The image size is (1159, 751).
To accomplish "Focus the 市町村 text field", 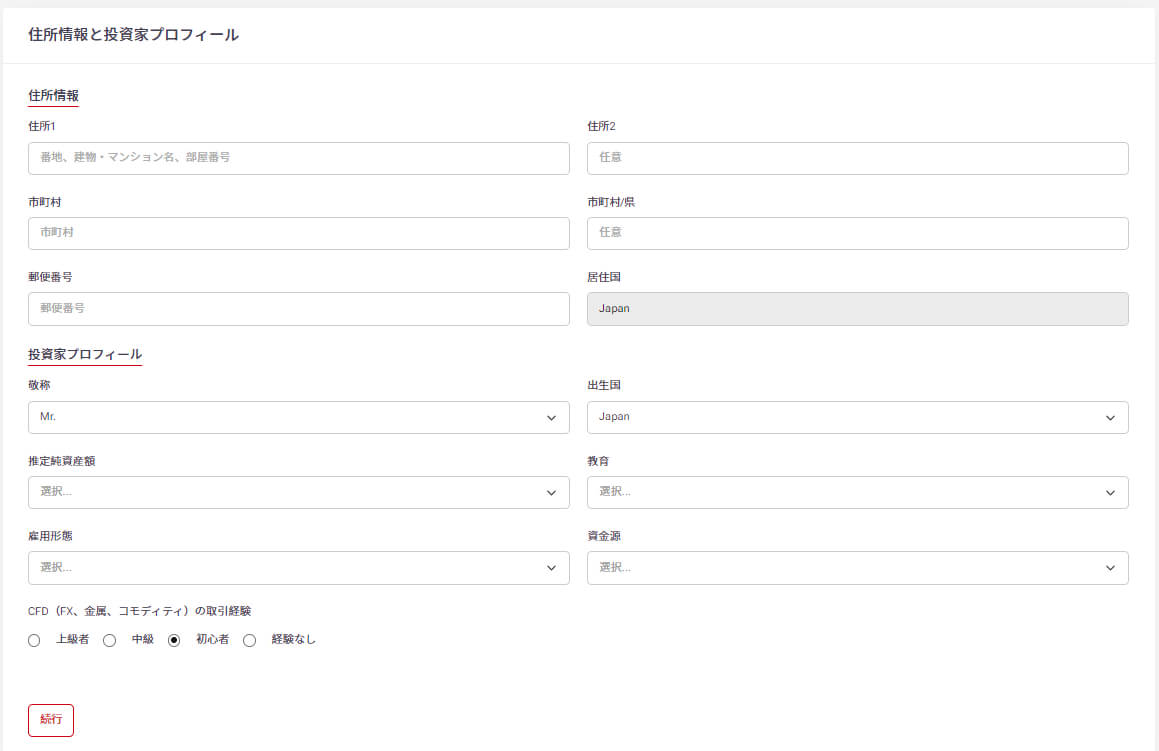I will point(298,233).
